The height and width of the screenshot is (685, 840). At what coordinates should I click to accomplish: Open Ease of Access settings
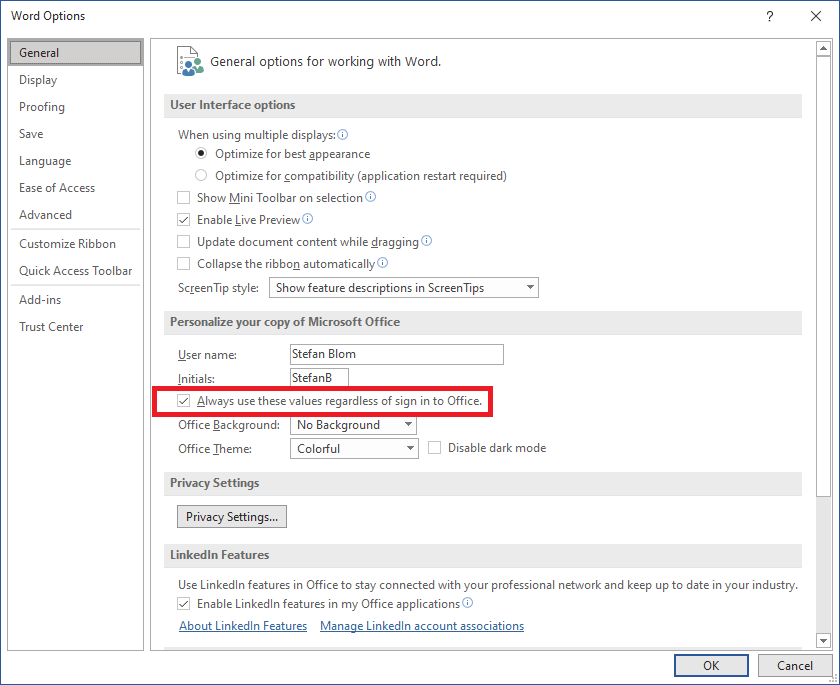[76, 187]
